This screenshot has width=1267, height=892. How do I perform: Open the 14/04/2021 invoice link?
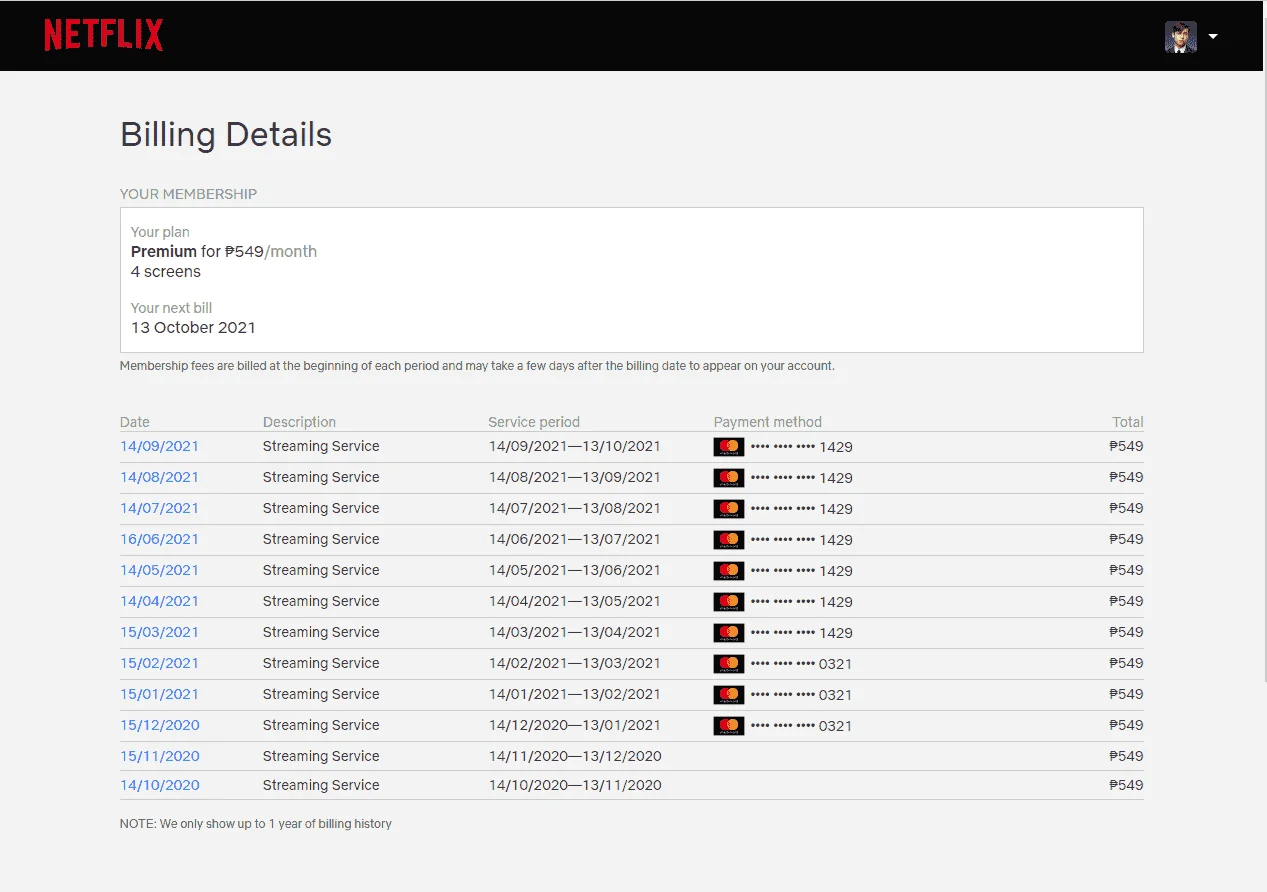click(159, 601)
